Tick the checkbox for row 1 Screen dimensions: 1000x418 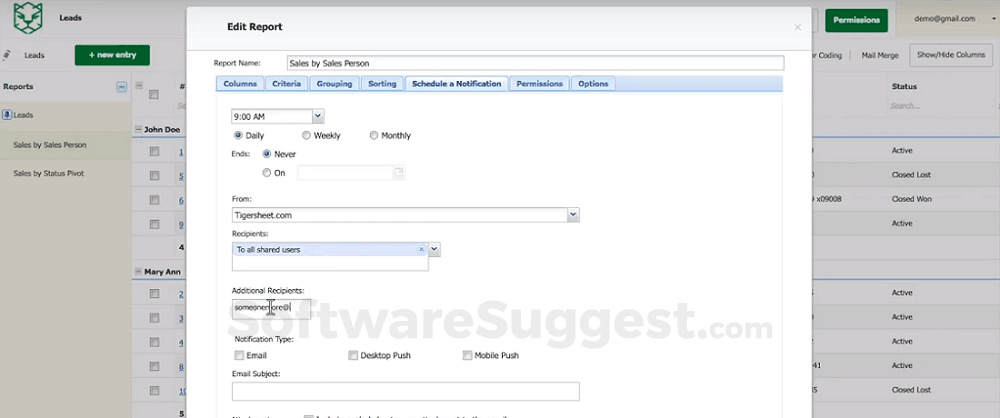(154, 151)
